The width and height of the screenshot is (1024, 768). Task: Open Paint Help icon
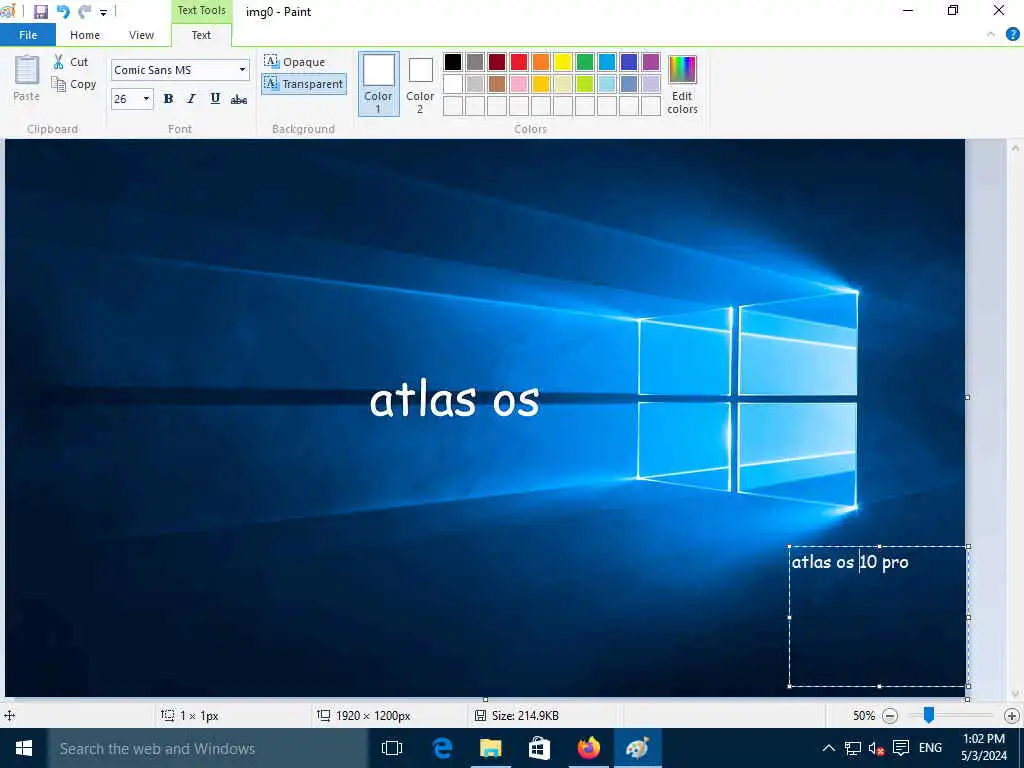click(1012, 35)
